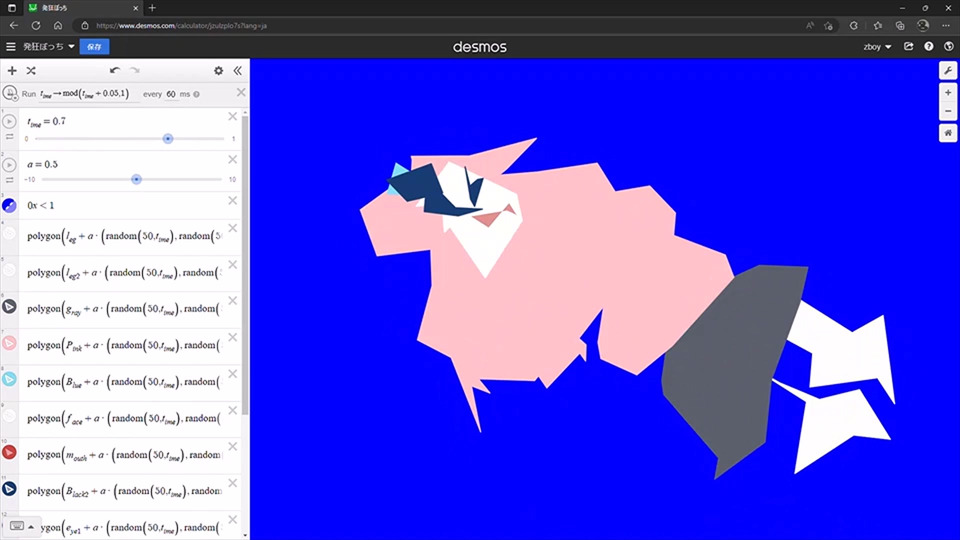Toggle visibility of l_eg2 polygon
Viewport: 960px width, 540px height.
pos(9,270)
